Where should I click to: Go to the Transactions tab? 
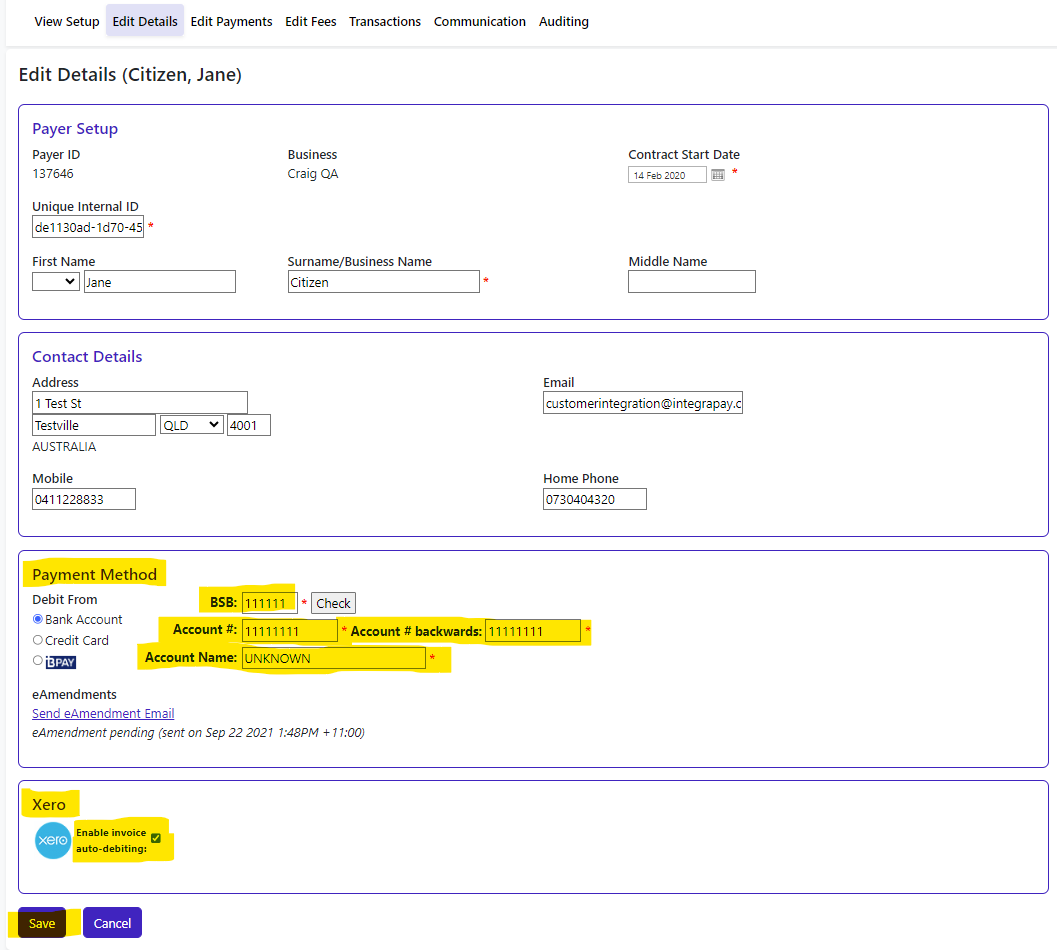coord(385,21)
